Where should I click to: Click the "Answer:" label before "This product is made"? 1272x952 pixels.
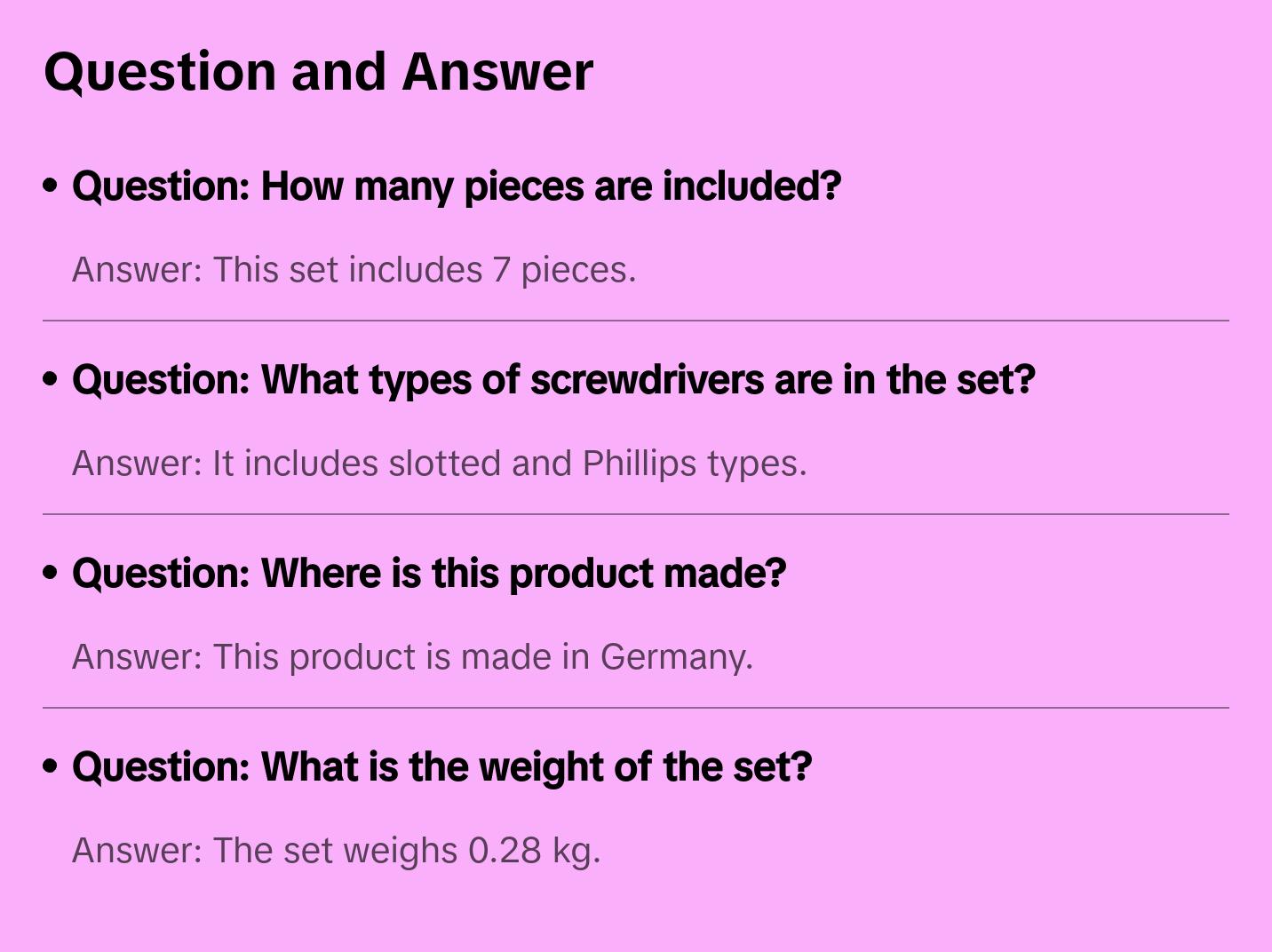pyautogui.click(x=138, y=657)
